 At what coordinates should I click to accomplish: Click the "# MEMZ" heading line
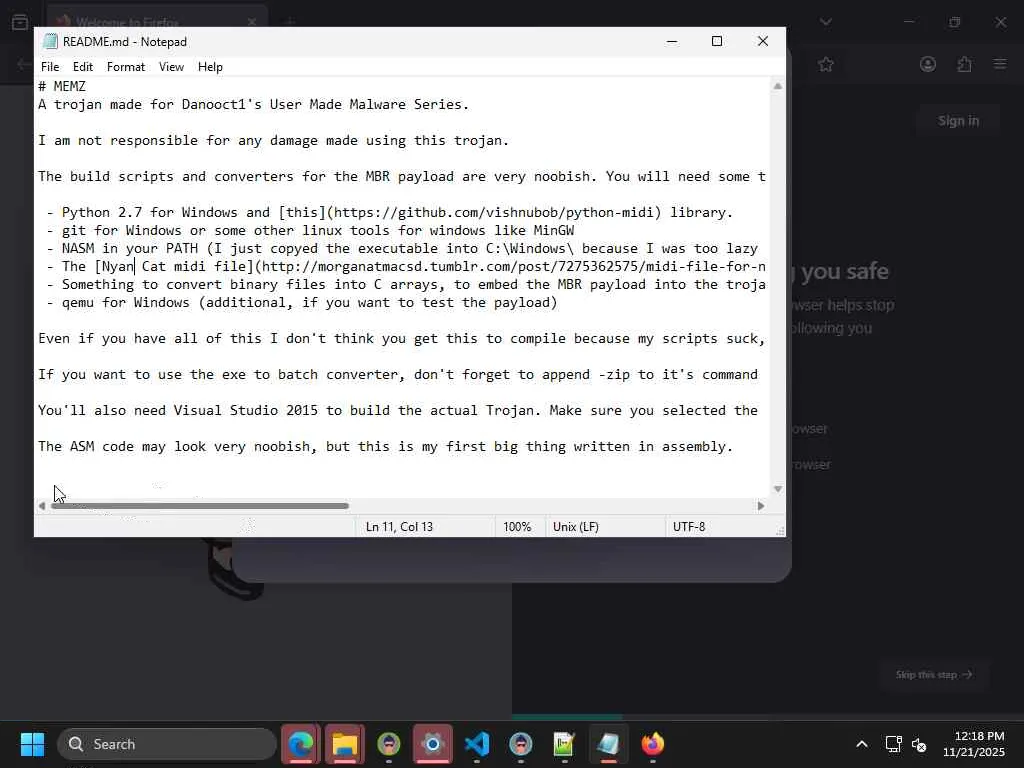[62, 86]
